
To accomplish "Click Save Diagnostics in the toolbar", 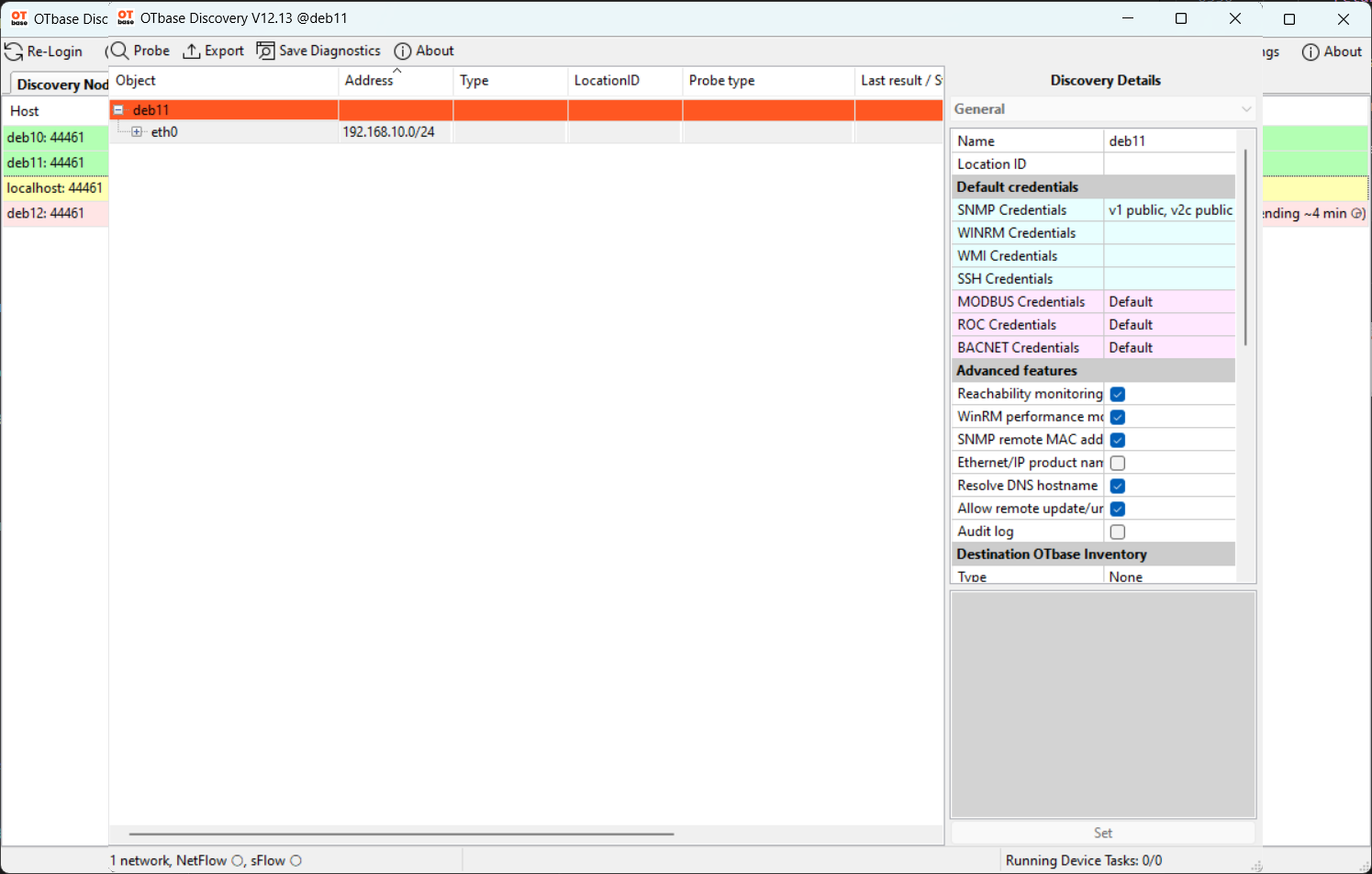I will [x=318, y=50].
